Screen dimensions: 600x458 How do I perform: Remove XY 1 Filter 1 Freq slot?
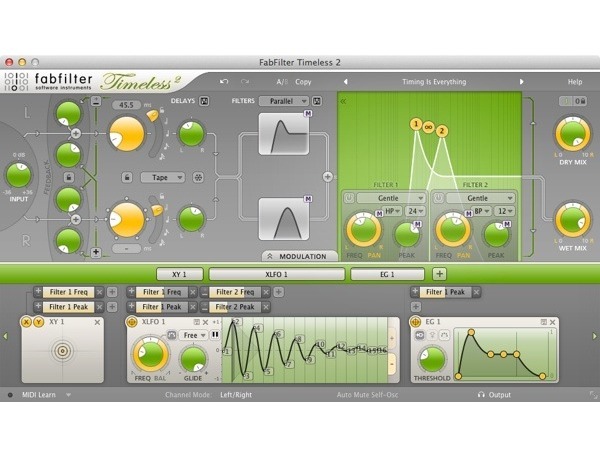[99, 292]
